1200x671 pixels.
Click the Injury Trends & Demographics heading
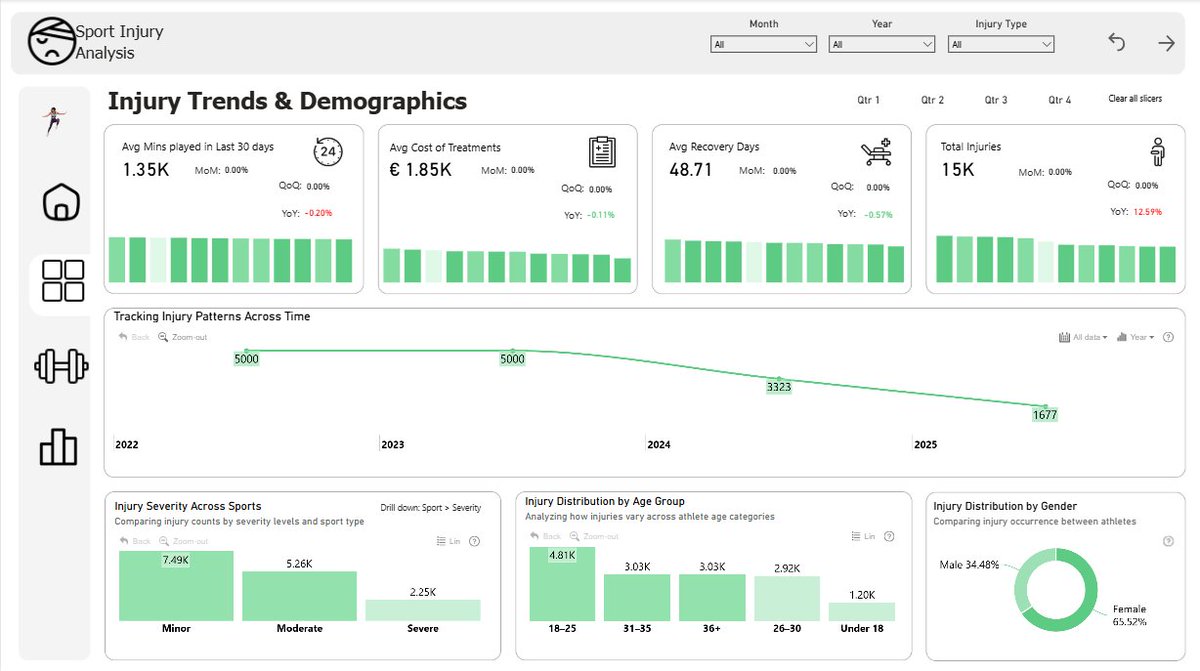click(287, 101)
